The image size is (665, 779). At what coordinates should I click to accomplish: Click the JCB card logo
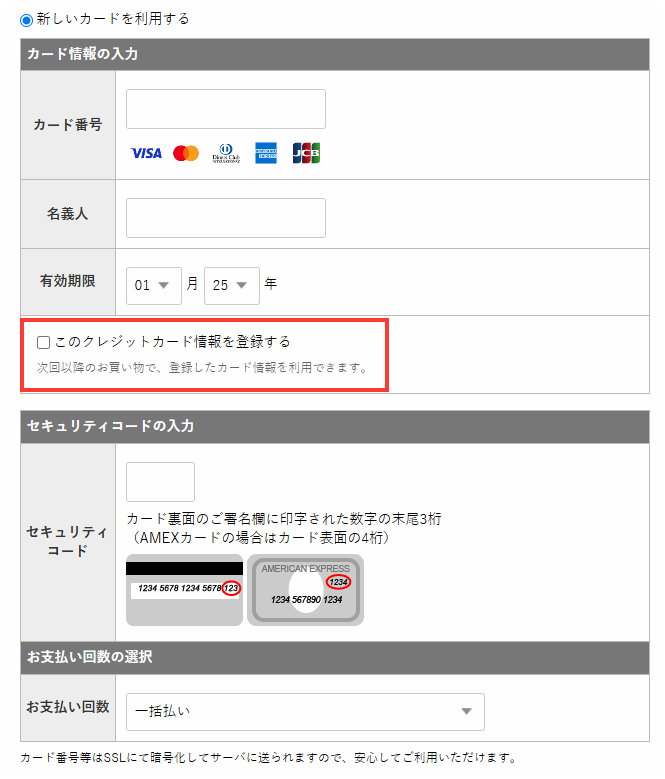pos(306,153)
